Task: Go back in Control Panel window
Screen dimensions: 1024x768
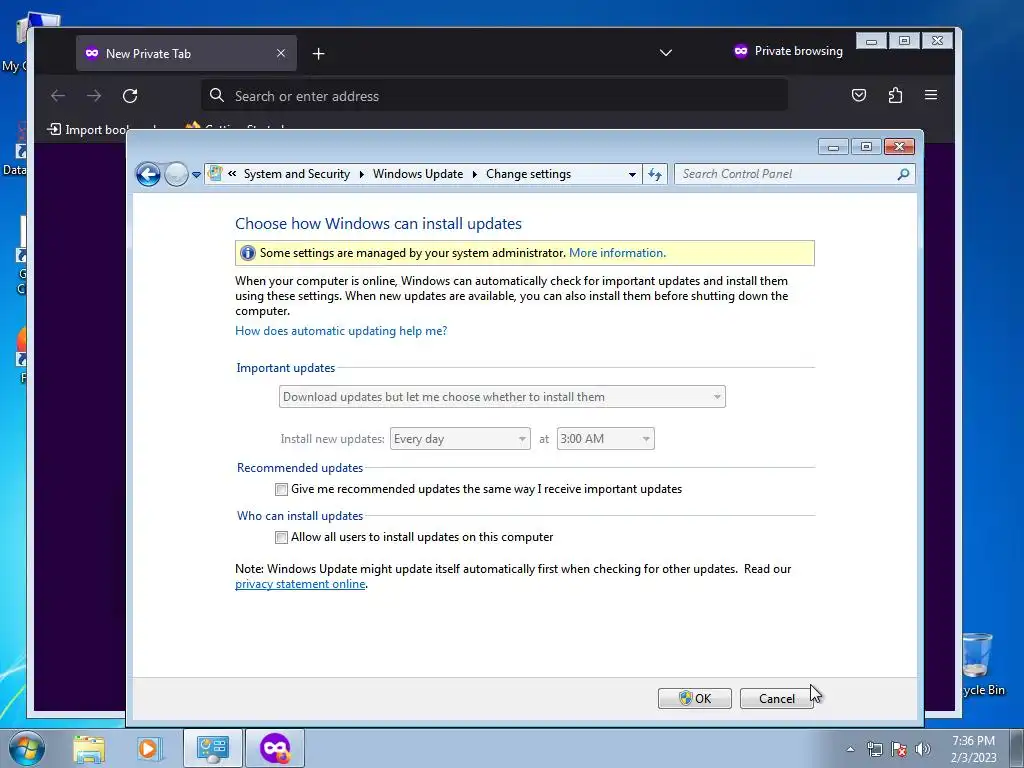Action: coord(148,174)
